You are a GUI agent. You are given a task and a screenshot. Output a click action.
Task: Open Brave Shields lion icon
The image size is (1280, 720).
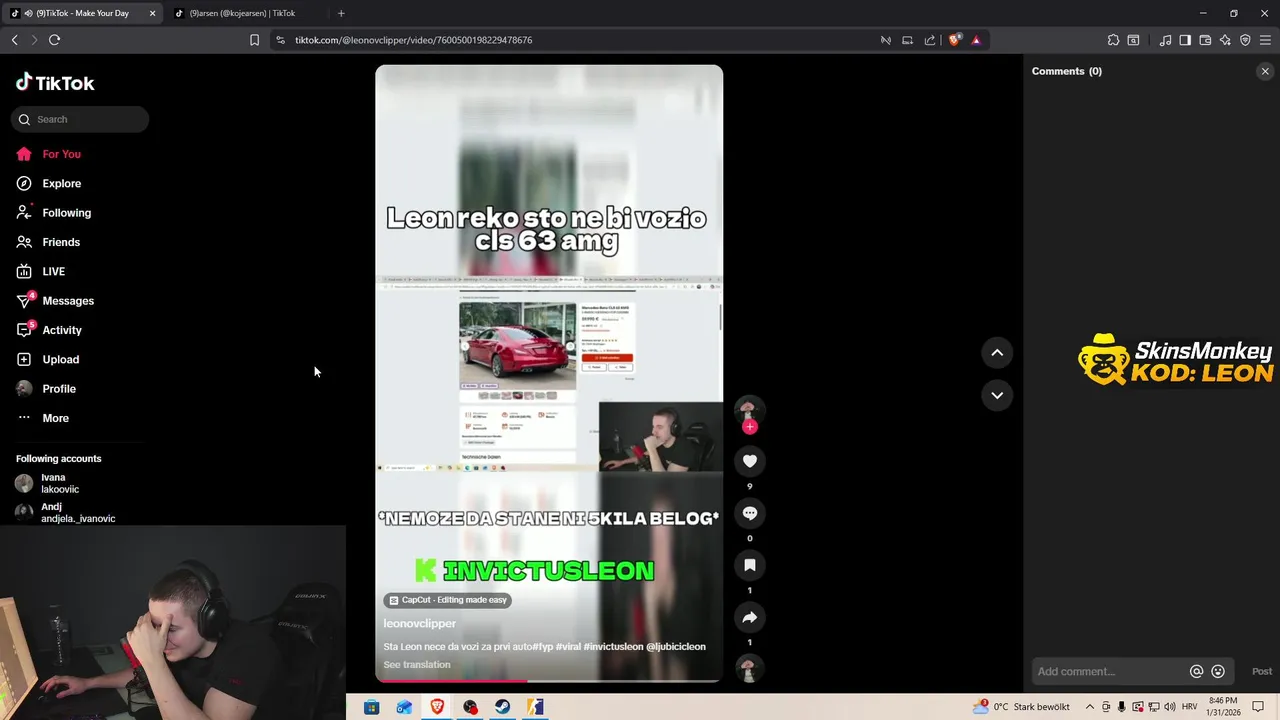coord(954,40)
